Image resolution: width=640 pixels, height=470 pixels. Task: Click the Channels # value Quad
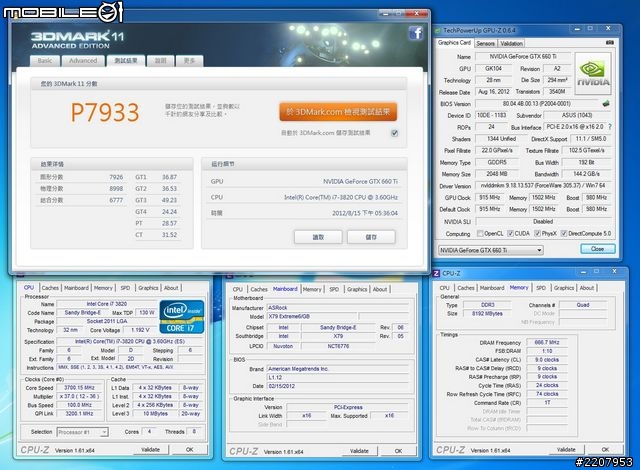(583, 305)
